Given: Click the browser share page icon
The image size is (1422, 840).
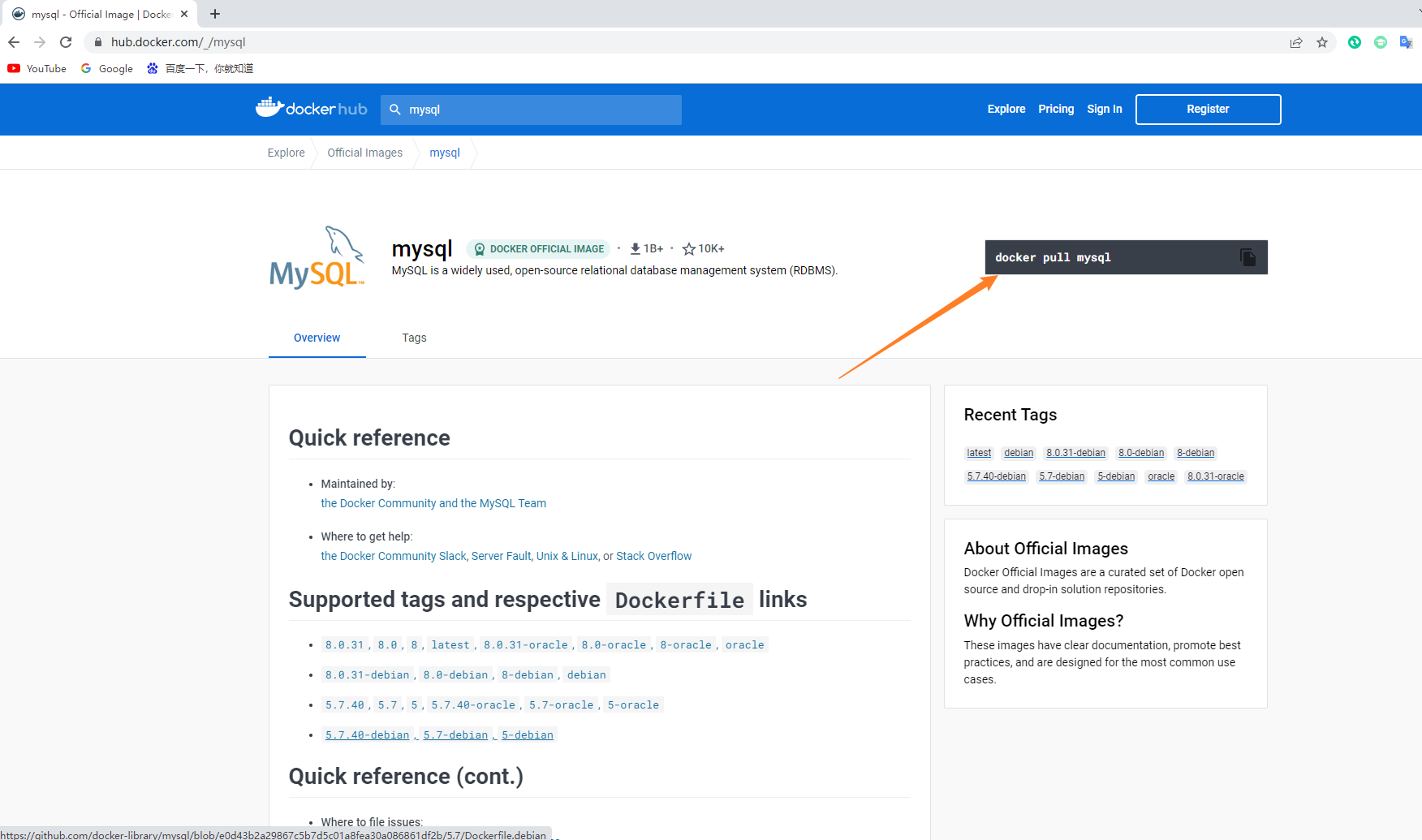Looking at the screenshot, I should coord(1296,42).
